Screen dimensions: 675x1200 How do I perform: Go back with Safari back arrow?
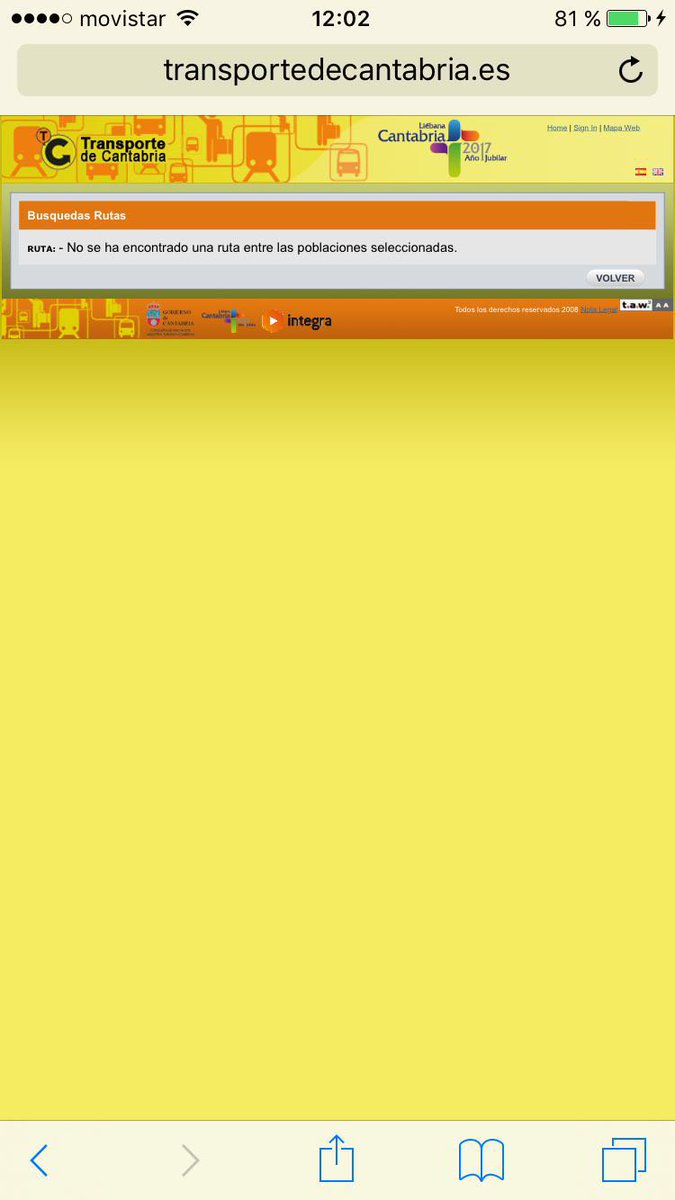tap(39, 1160)
